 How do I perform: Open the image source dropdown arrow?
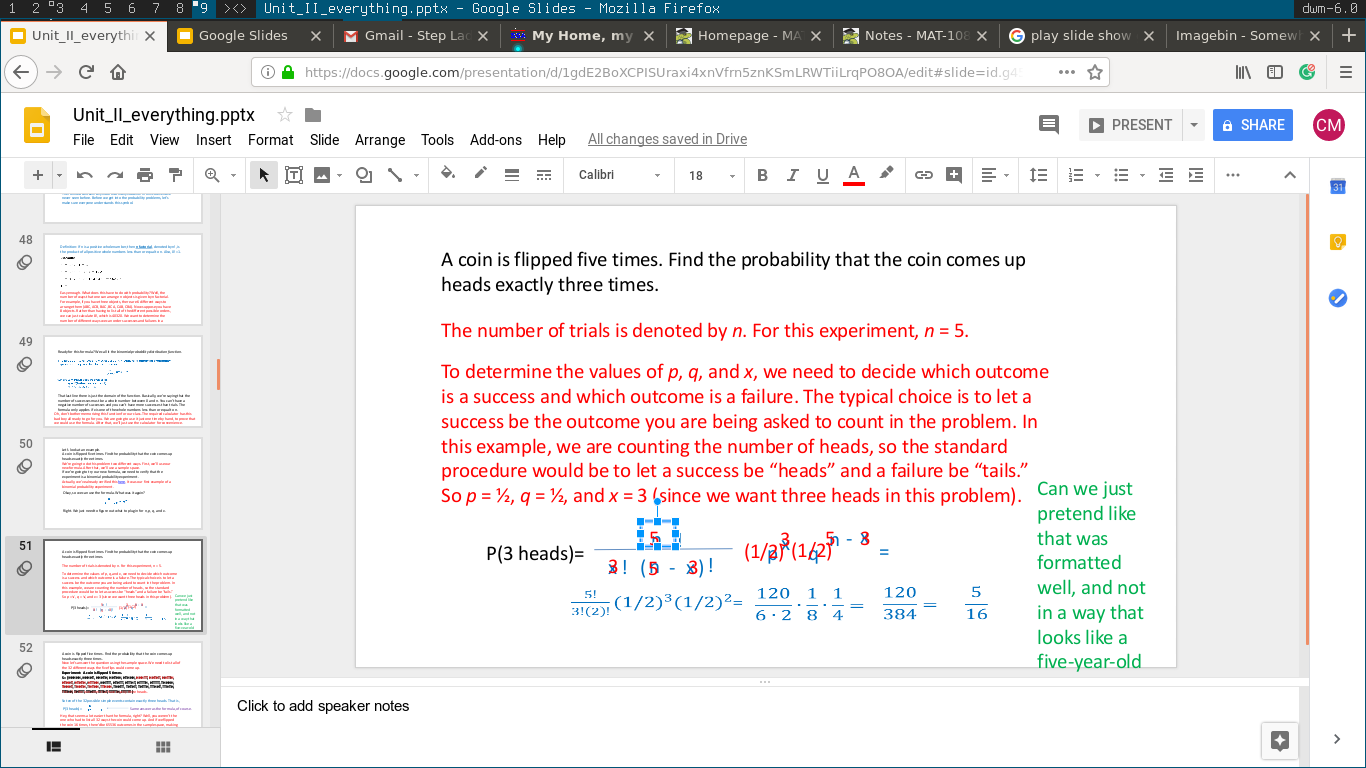[x=340, y=175]
